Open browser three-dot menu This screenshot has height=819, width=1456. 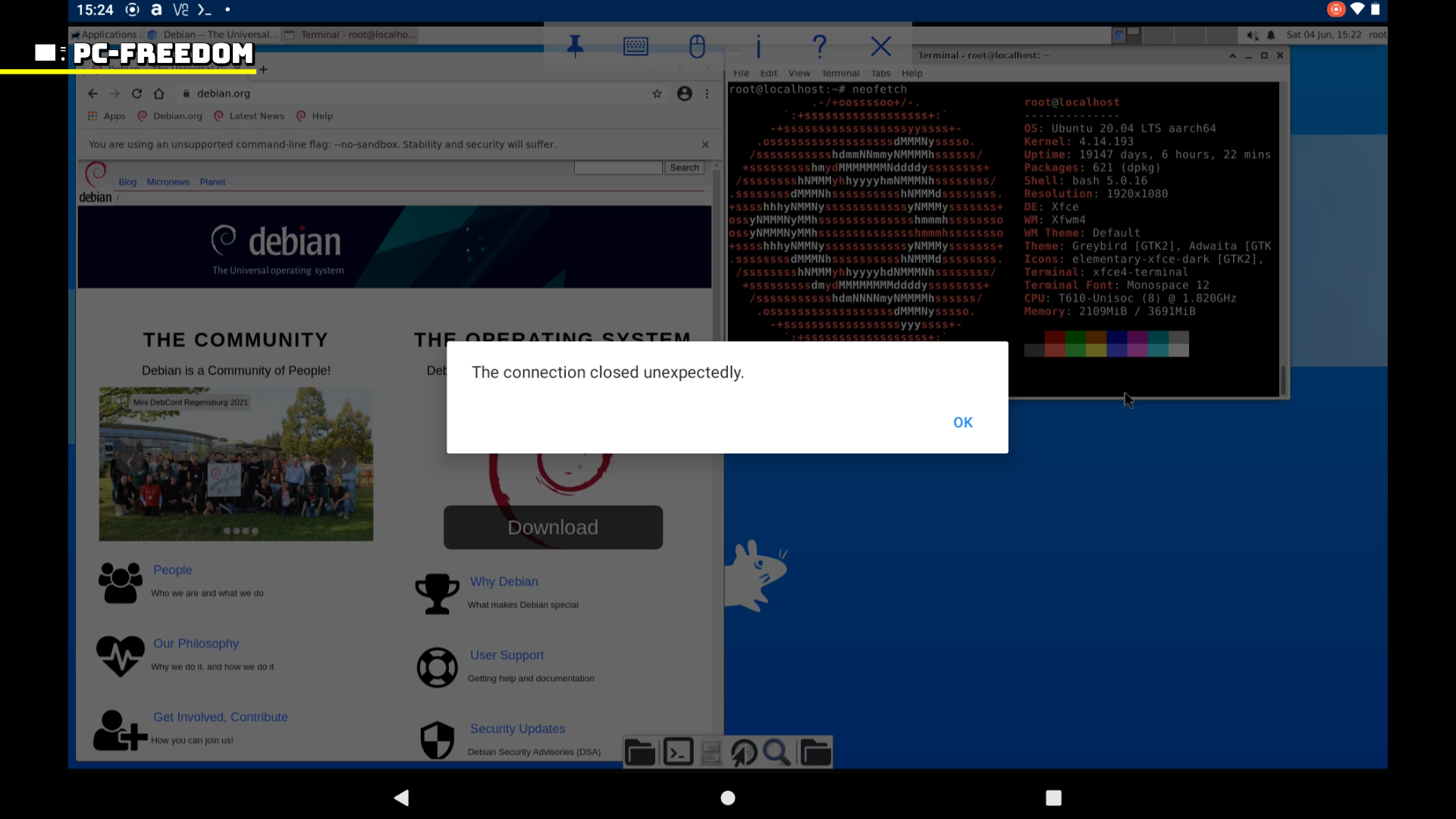[x=707, y=93]
